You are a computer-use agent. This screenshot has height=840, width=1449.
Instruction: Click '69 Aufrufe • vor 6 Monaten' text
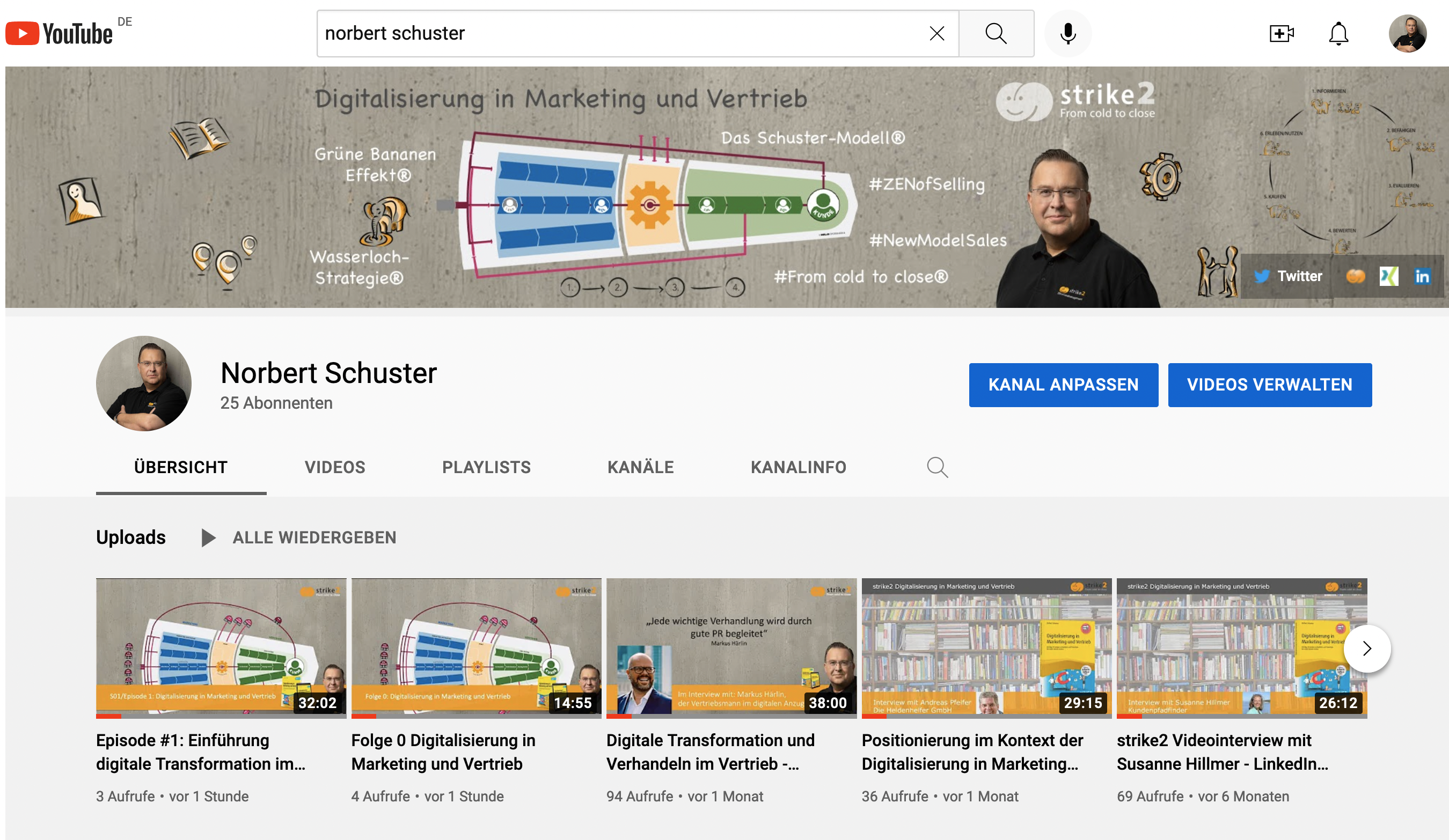pyautogui.click(x=1203, y=797)
